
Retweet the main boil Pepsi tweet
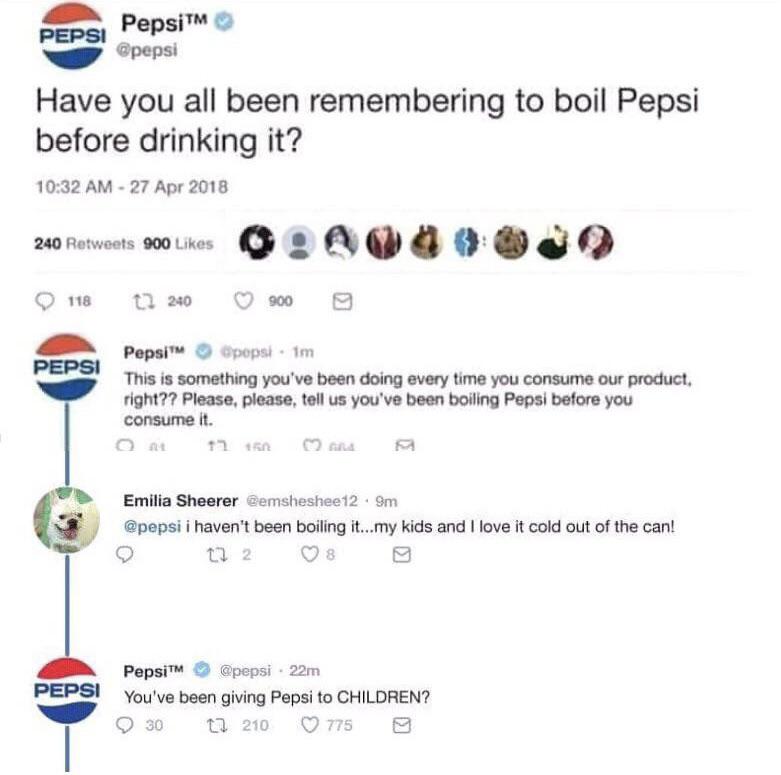[x=142, y=299]
